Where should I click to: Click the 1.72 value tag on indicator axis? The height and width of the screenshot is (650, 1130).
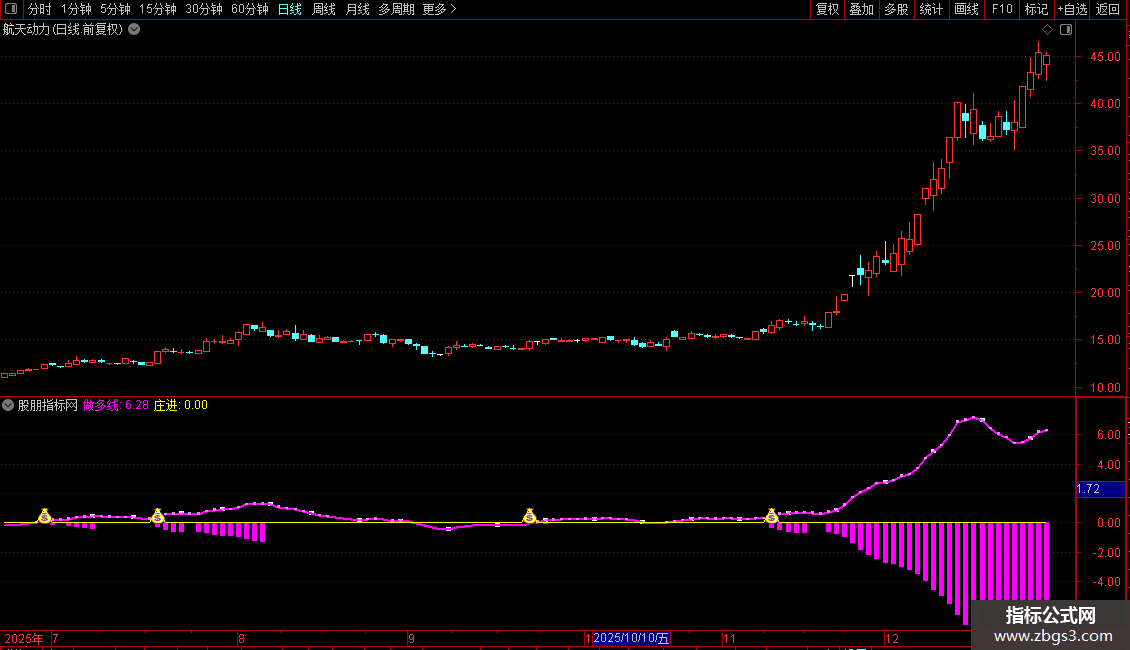click(x=1100, y=489)
